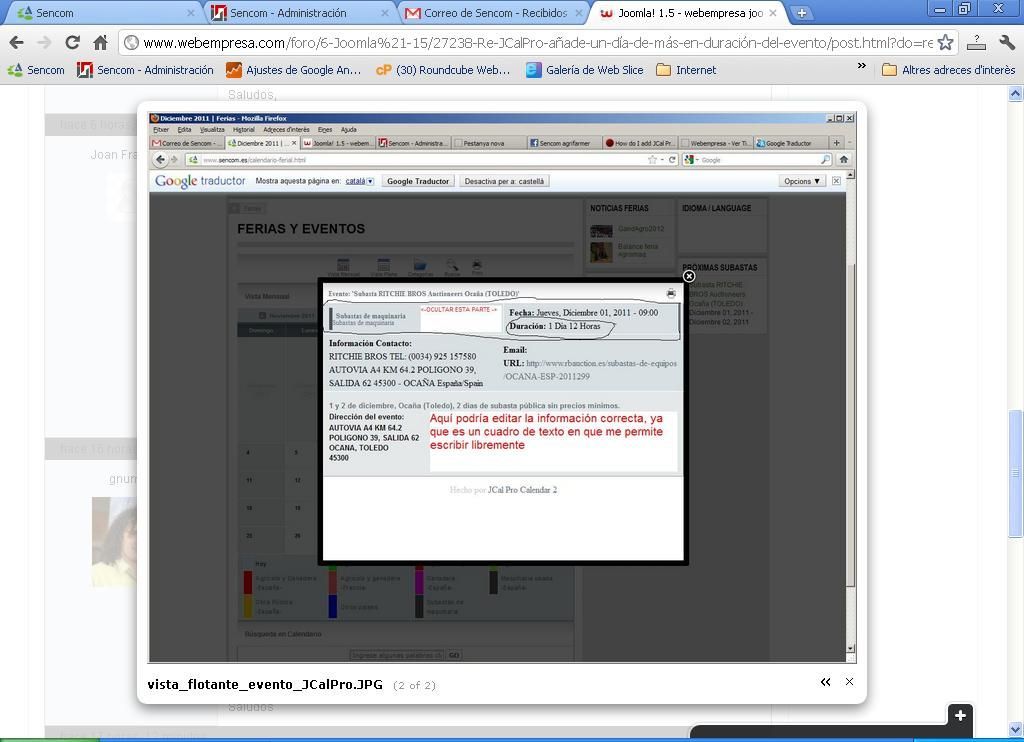This screenshot has height=742, width=1024.
Task: Select the Joomla! 1.5 webempresa tab
Action: (686, 13)
